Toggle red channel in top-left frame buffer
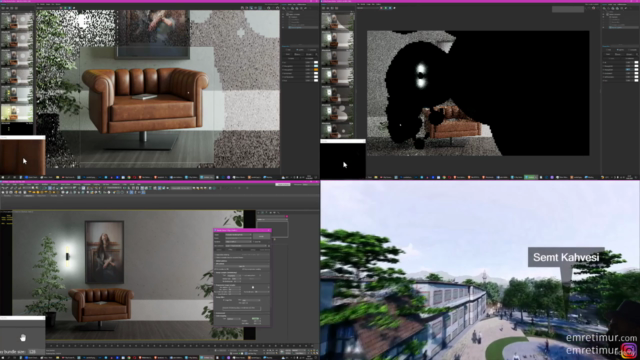 (61, 8)
